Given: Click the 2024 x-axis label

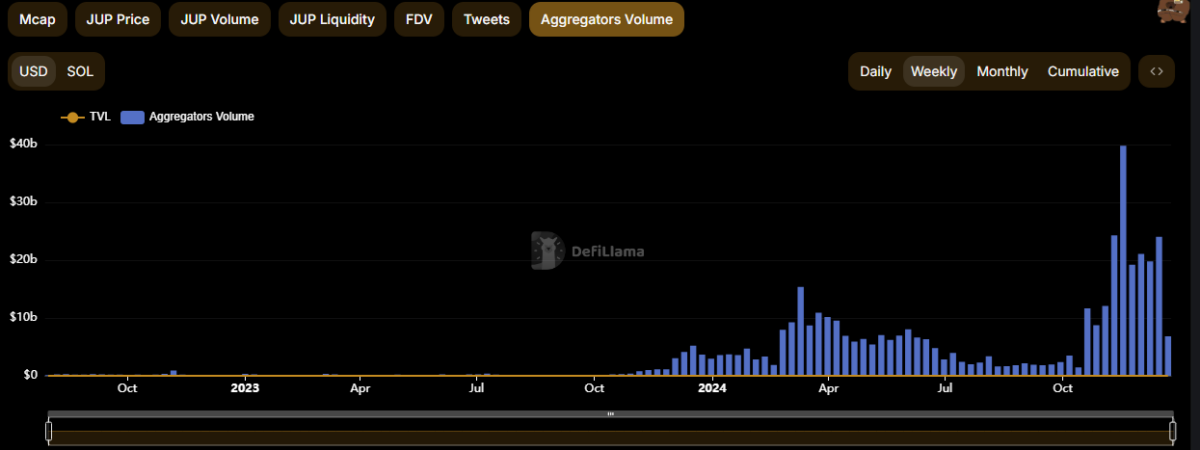Looking at the screenshot, I should [712, 388].
